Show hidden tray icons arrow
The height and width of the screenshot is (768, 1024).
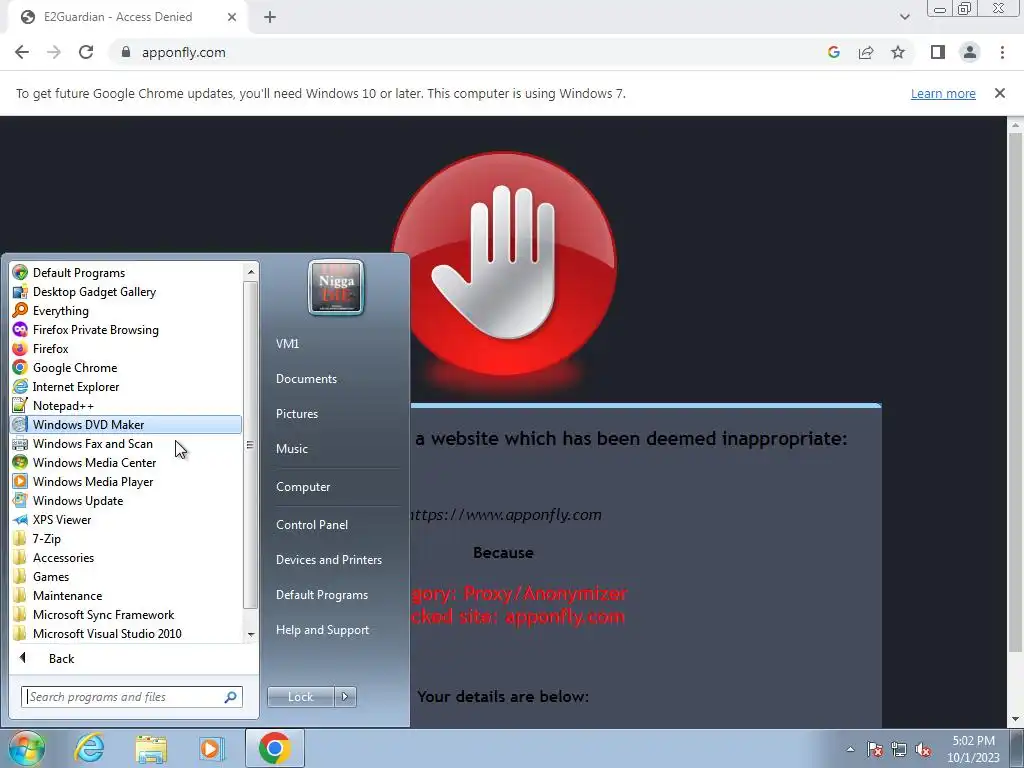click(x=850, y=749)
